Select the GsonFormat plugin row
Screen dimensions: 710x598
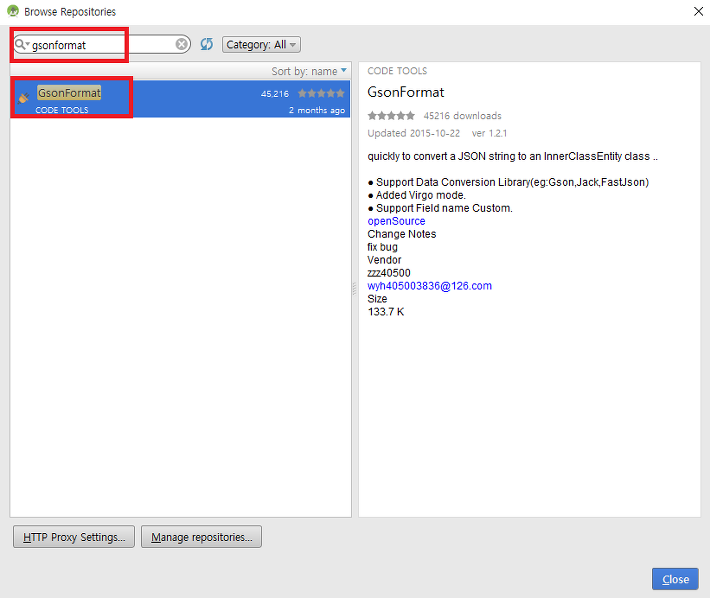[x=180, y=99]
